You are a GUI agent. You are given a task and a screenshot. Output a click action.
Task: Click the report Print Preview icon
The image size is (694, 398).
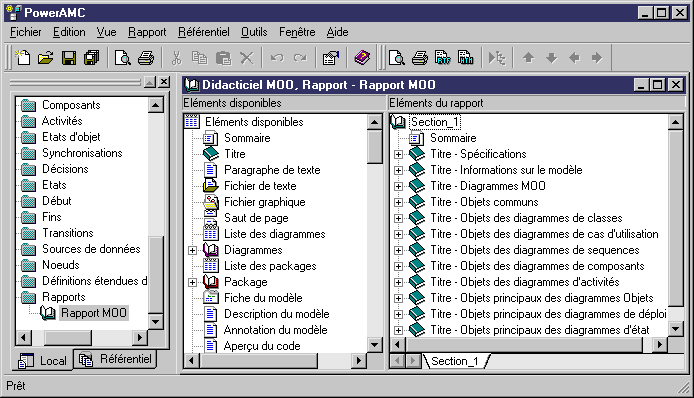point(397,58)
